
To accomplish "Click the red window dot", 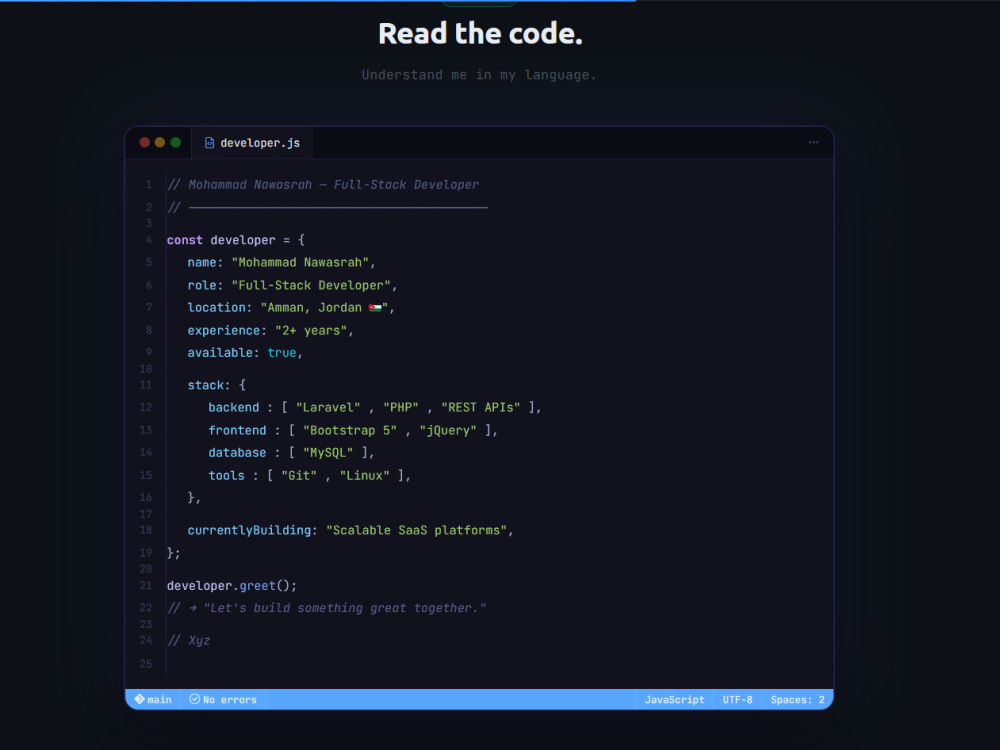I will pos(145,143).
